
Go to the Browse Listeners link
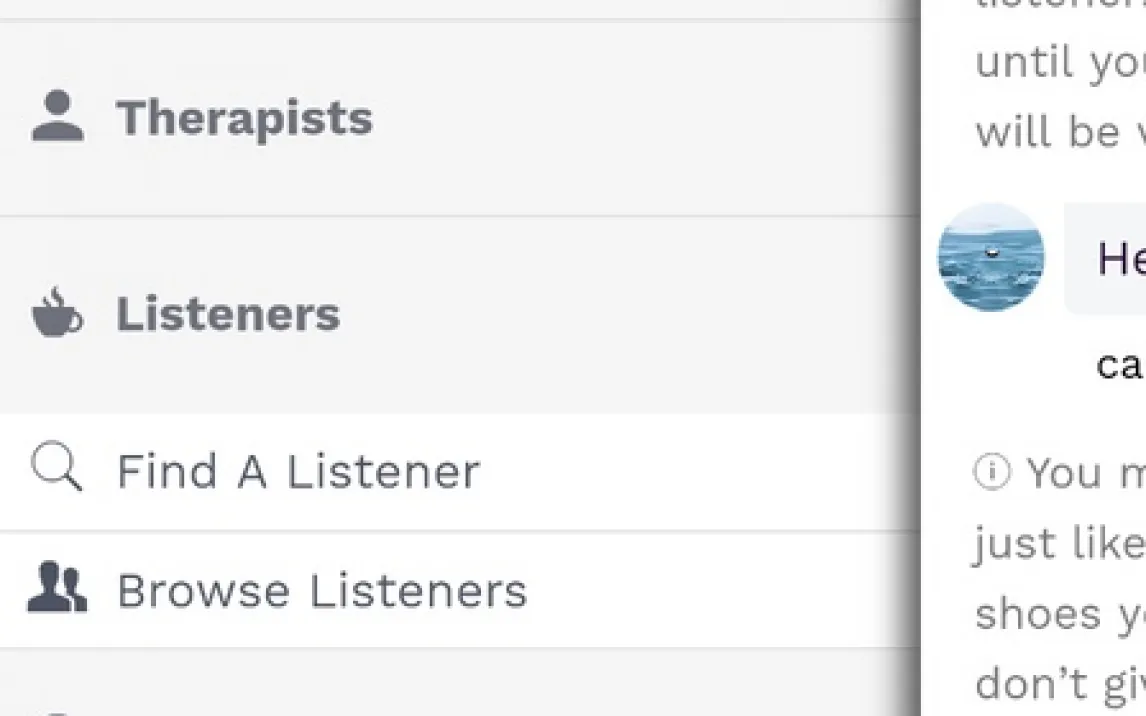(x=321, y=590)
